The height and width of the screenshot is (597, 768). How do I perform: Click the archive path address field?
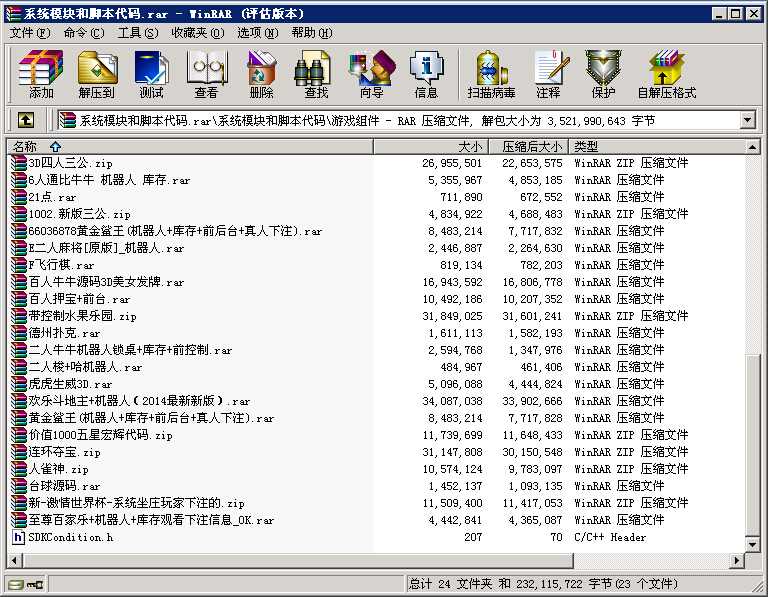click(399, 120)
